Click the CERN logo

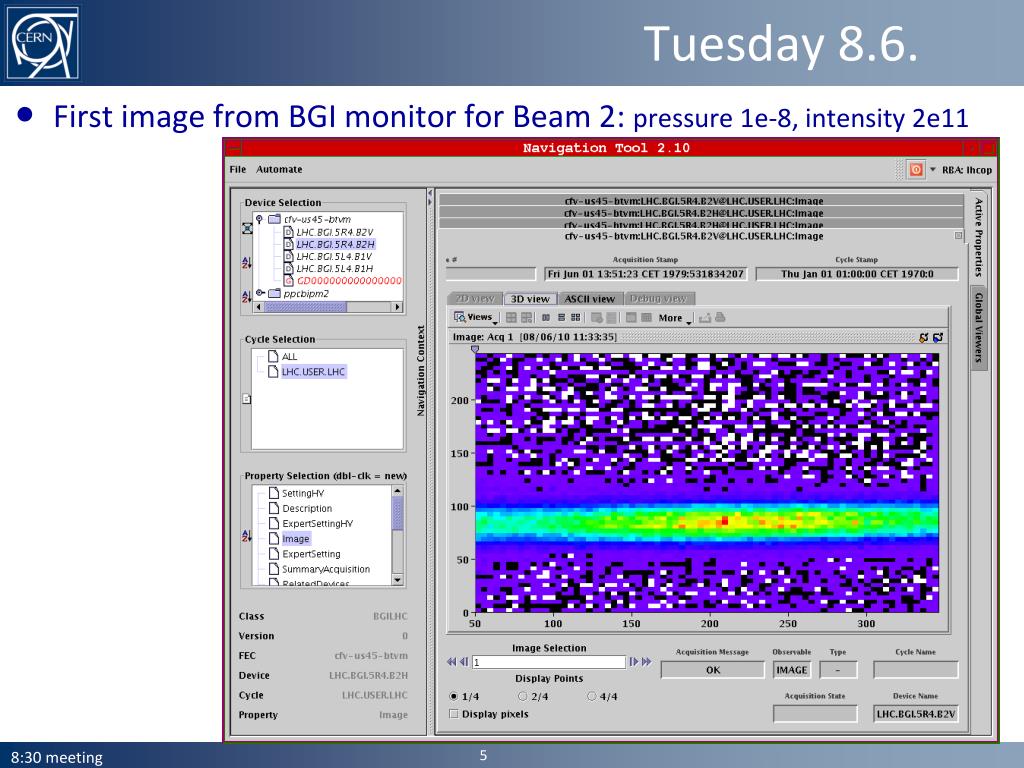43,43
